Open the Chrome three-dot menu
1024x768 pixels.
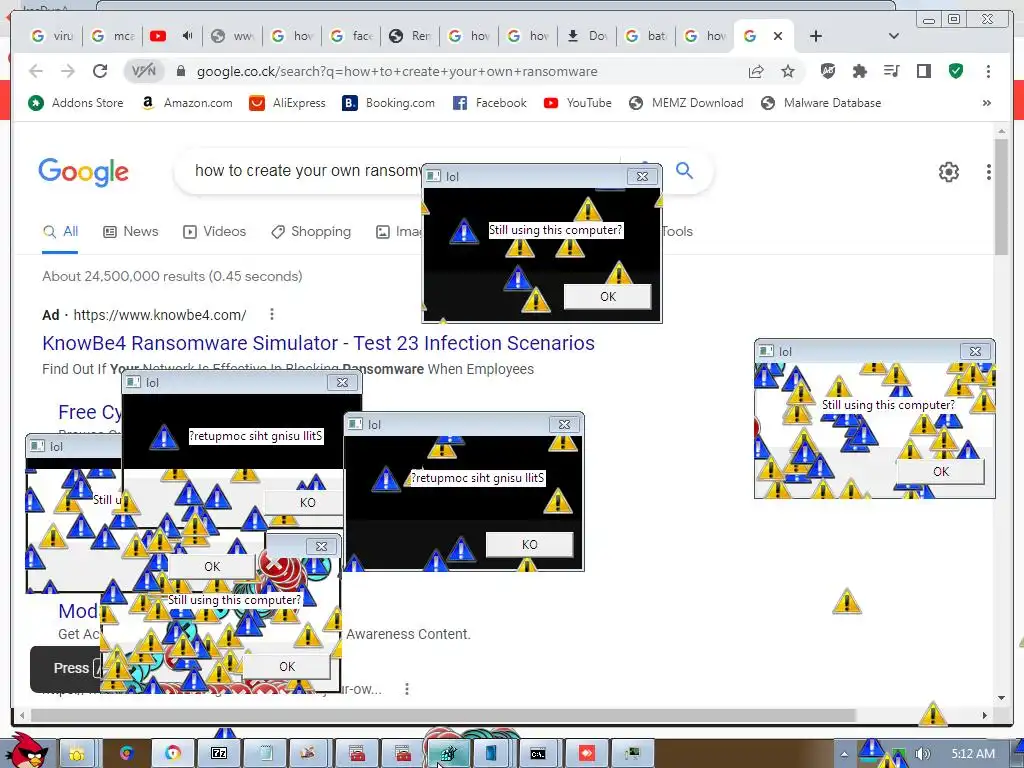coord(988,71)
